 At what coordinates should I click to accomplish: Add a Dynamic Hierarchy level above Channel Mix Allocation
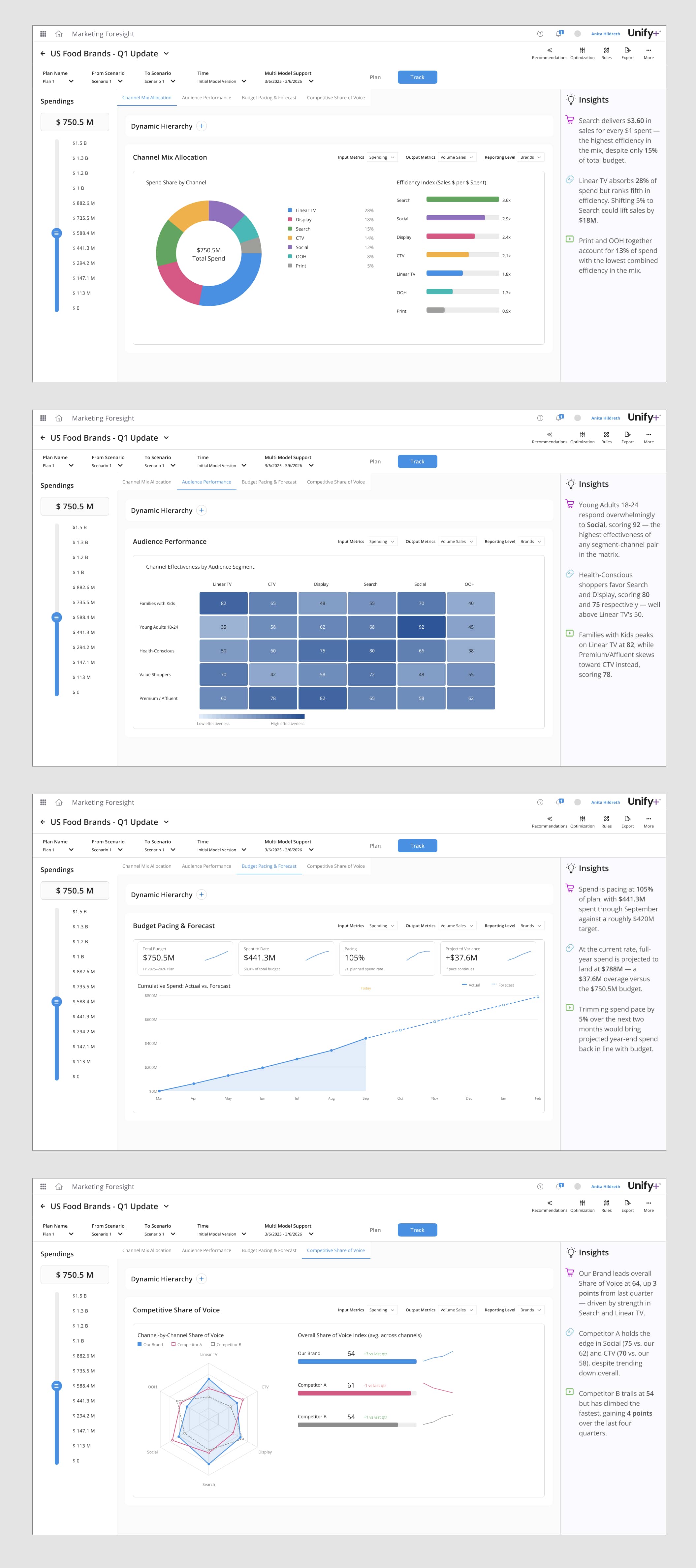click(202, 126)
